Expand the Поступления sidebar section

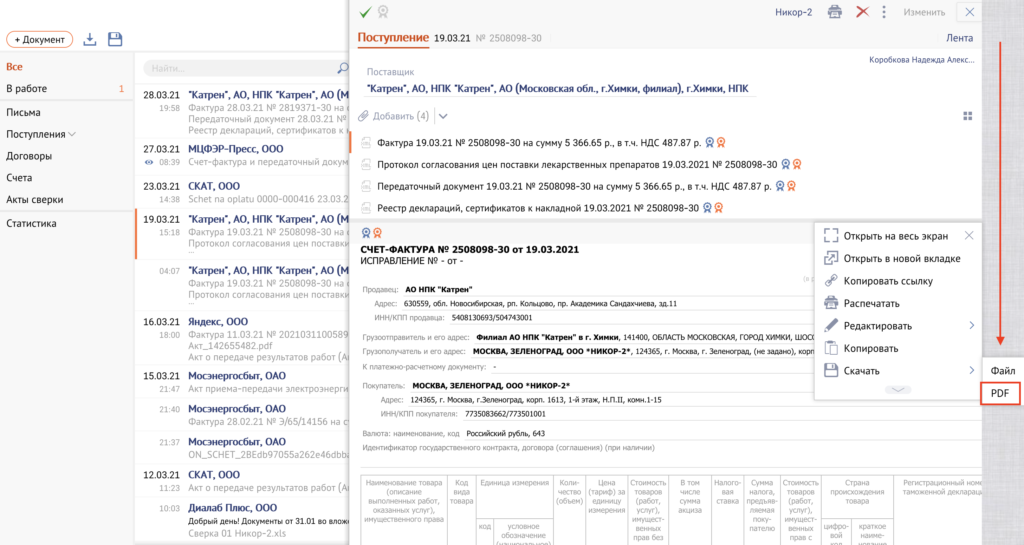[x=73, y=134]
